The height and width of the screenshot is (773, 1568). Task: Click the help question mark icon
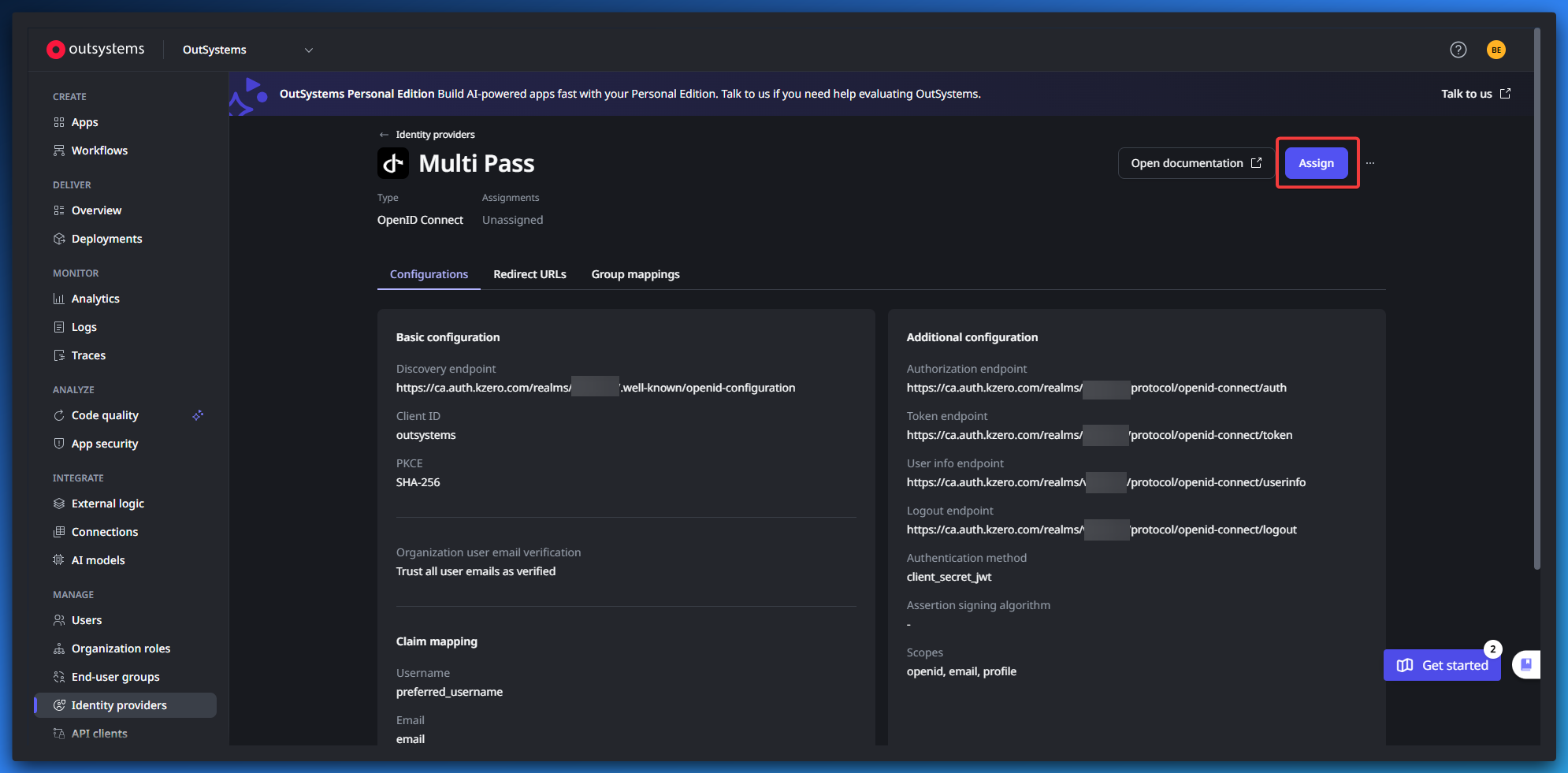coord(1458,50)
